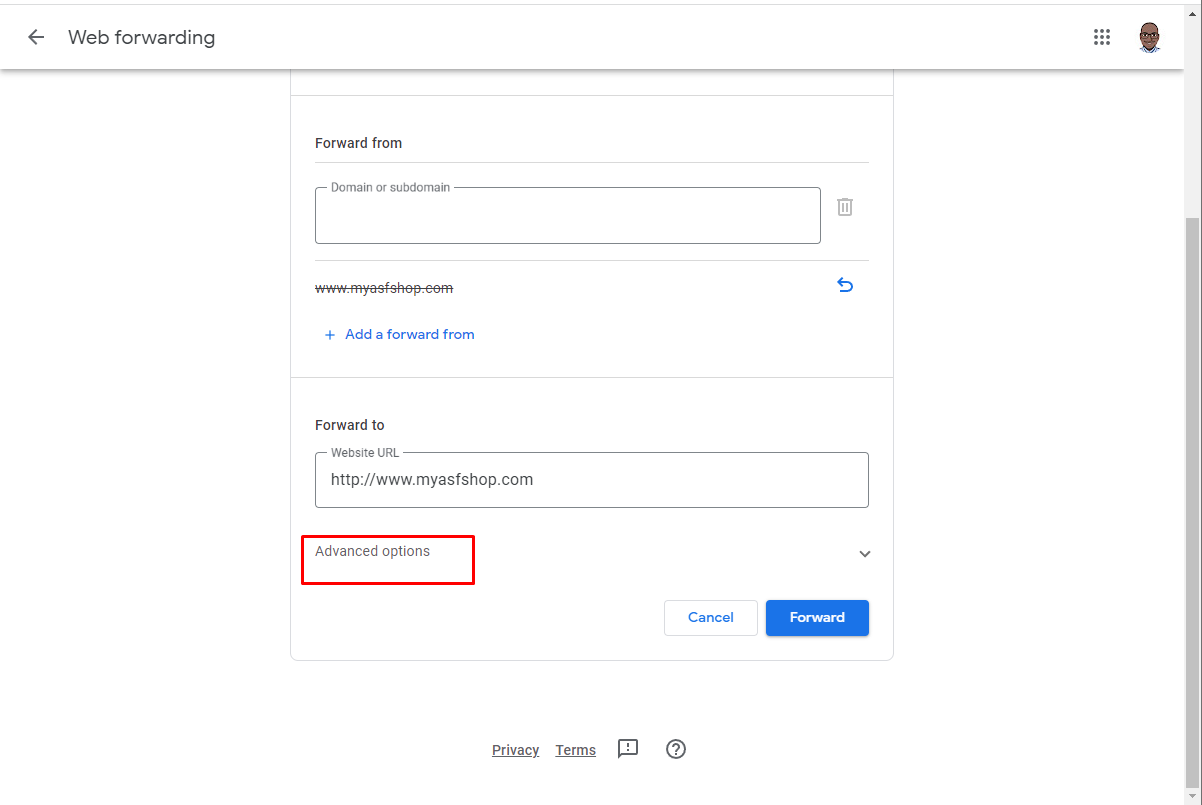Screen dimensions: 1202x805
Task: Undo removal of www.myasfshop.com
Action: tap(845, 286)
